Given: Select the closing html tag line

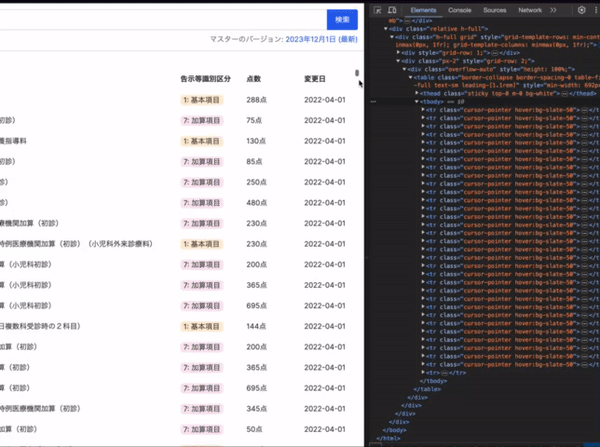Looking at the screenshot, I should [388, 439].
